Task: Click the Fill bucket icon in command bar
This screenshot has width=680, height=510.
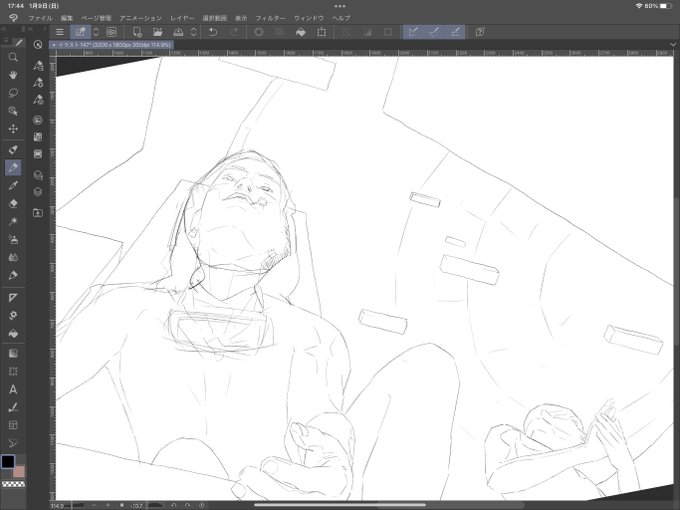Action: coord(301,32)
